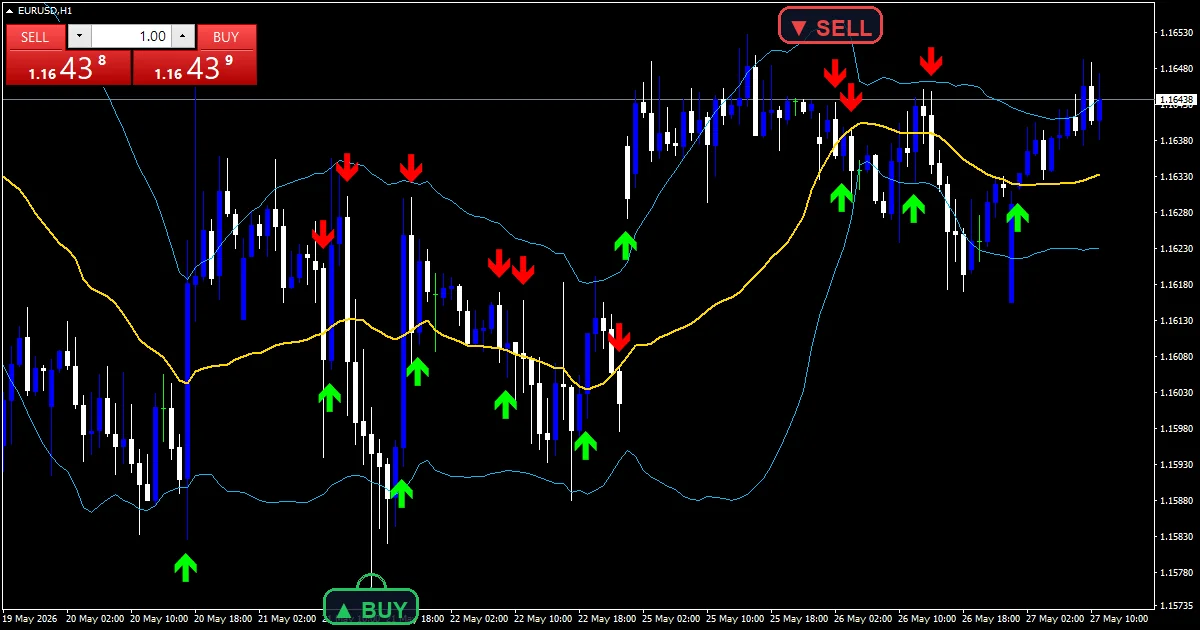
Task: Click the 1.15735 price axis label
Action: tap(1176, 606)
